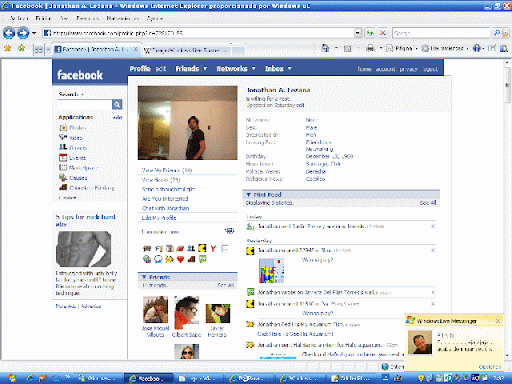The height and width of the screenshot is (384, 512).
Task: Open the Inbox dropdown arrow
Action: click(289, 68)
